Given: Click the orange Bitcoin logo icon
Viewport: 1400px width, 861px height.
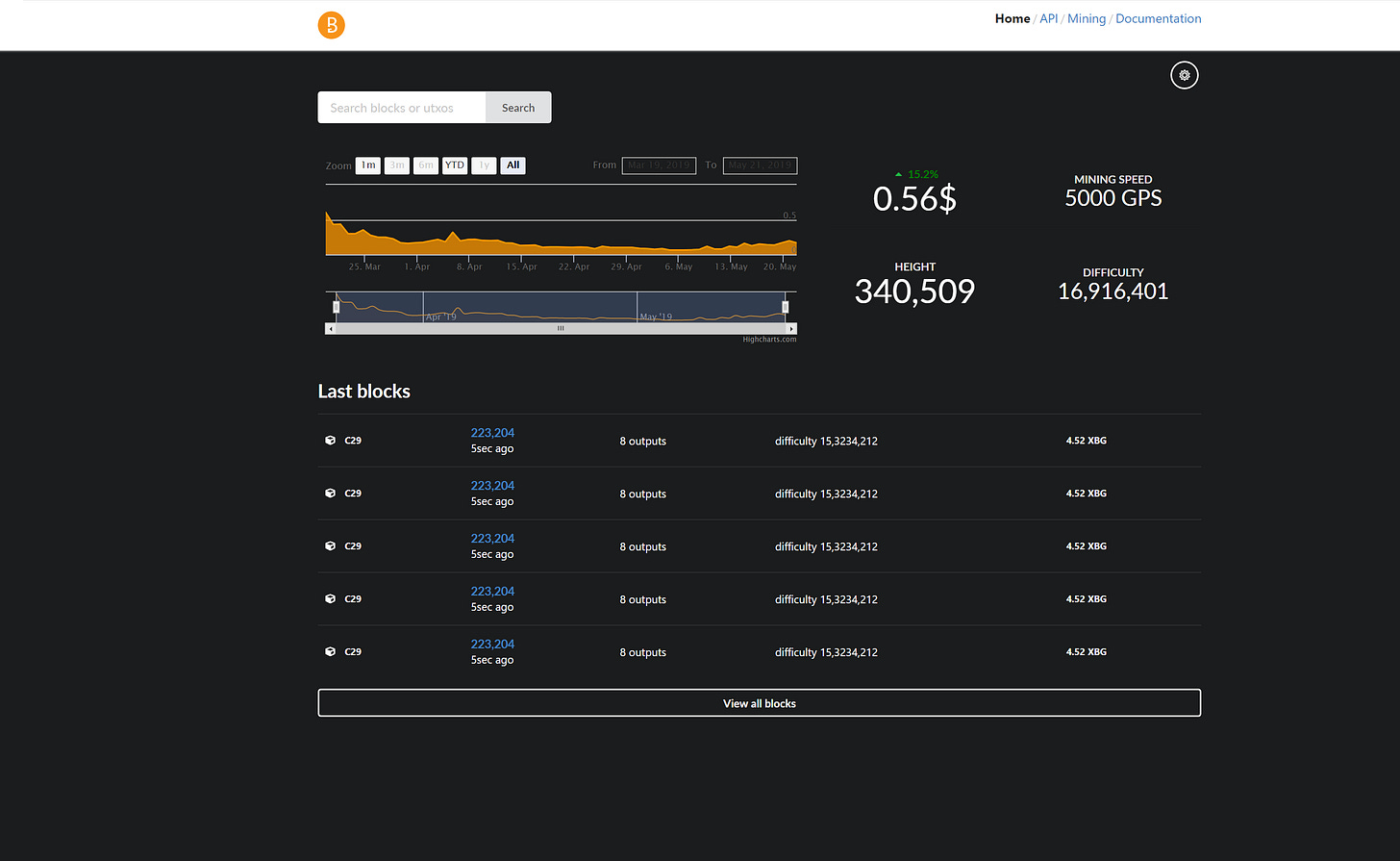Looking at the screenshot, I should pos(331,25).
